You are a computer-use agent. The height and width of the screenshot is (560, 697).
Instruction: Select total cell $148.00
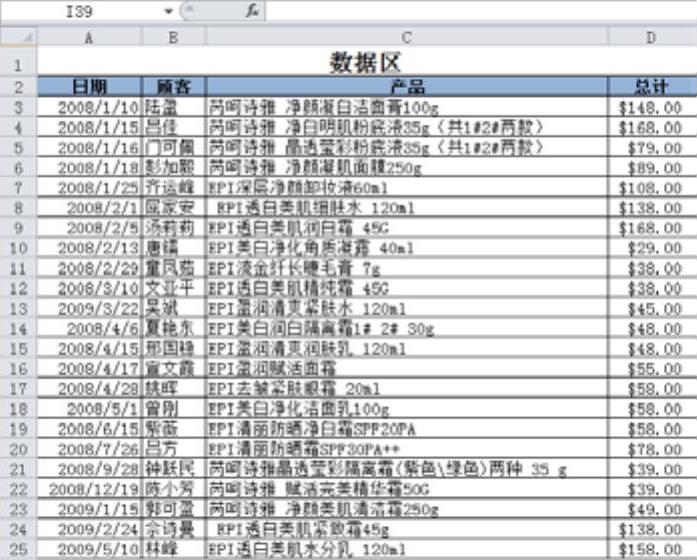(652, 107)
